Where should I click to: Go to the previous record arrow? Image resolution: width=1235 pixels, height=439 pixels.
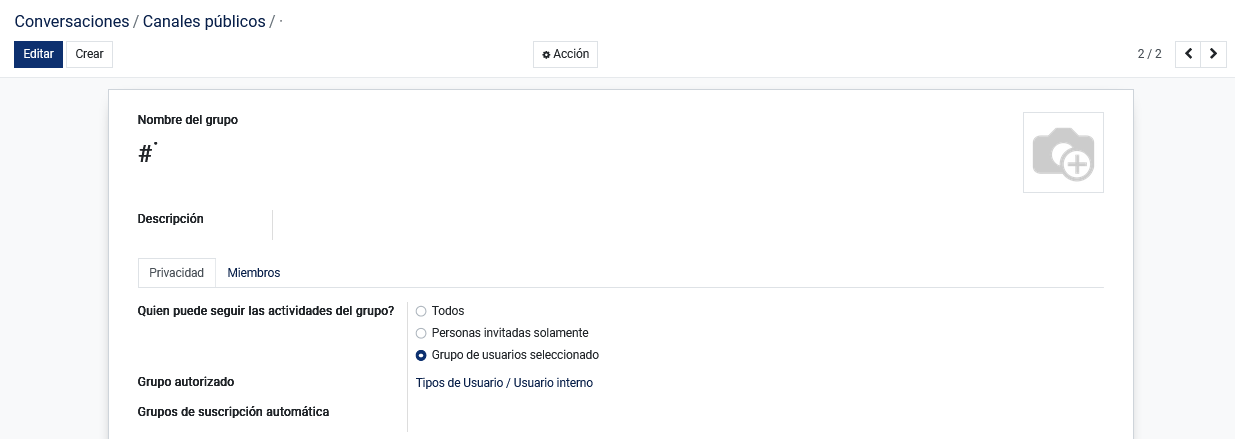coord(1188,54)
